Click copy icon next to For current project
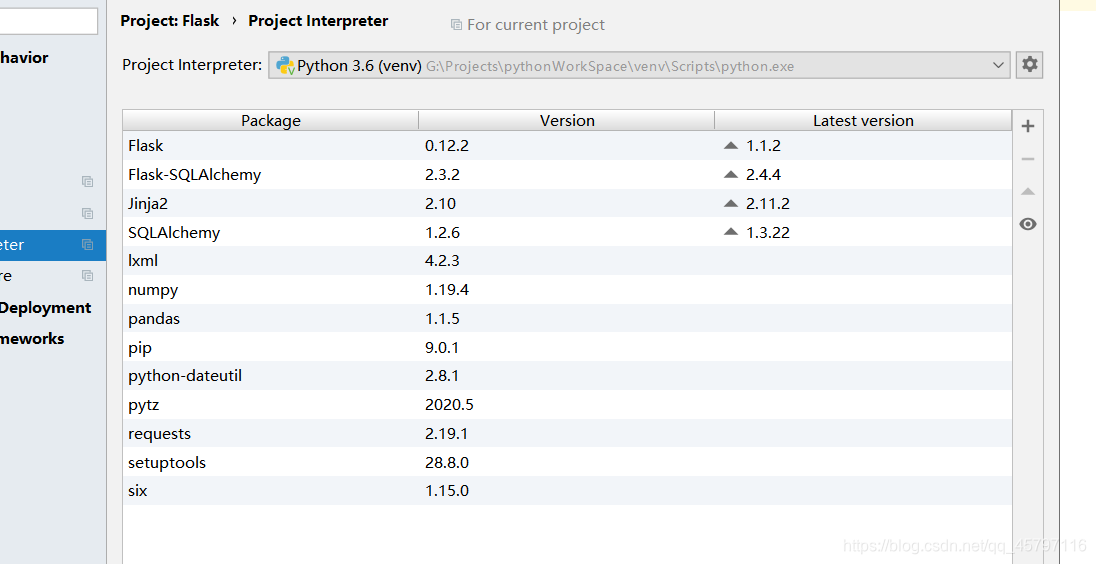1096x564 pixels. (x=456, y=25)
